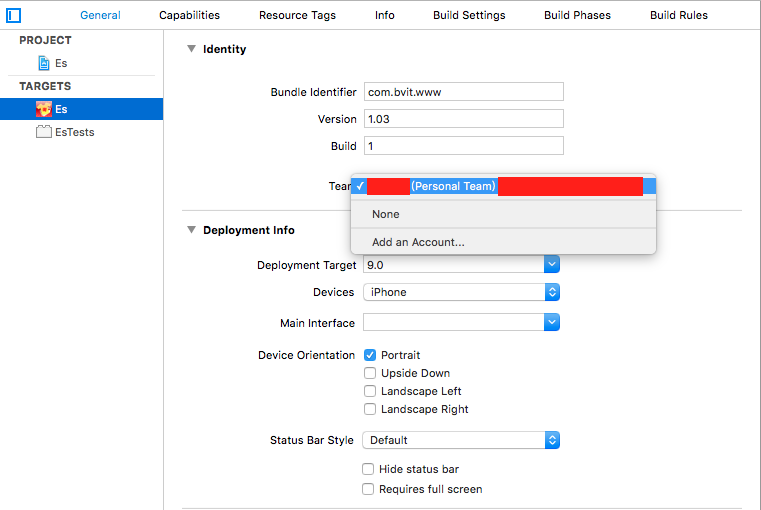The width and height of the screenshot is (761, 510).
Task: Check the Hide status bar option
Action: [370, 469]
